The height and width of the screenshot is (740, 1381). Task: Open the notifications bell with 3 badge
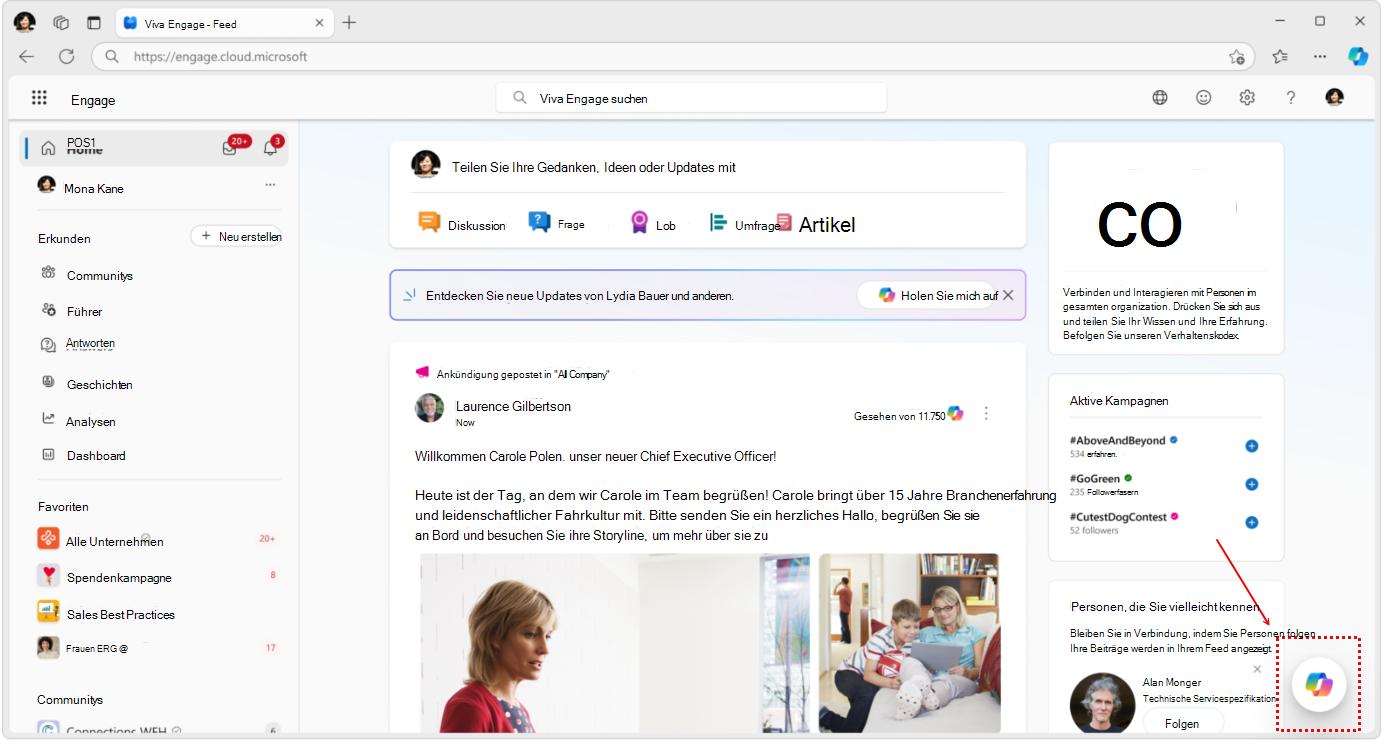(x=270, y=148)
